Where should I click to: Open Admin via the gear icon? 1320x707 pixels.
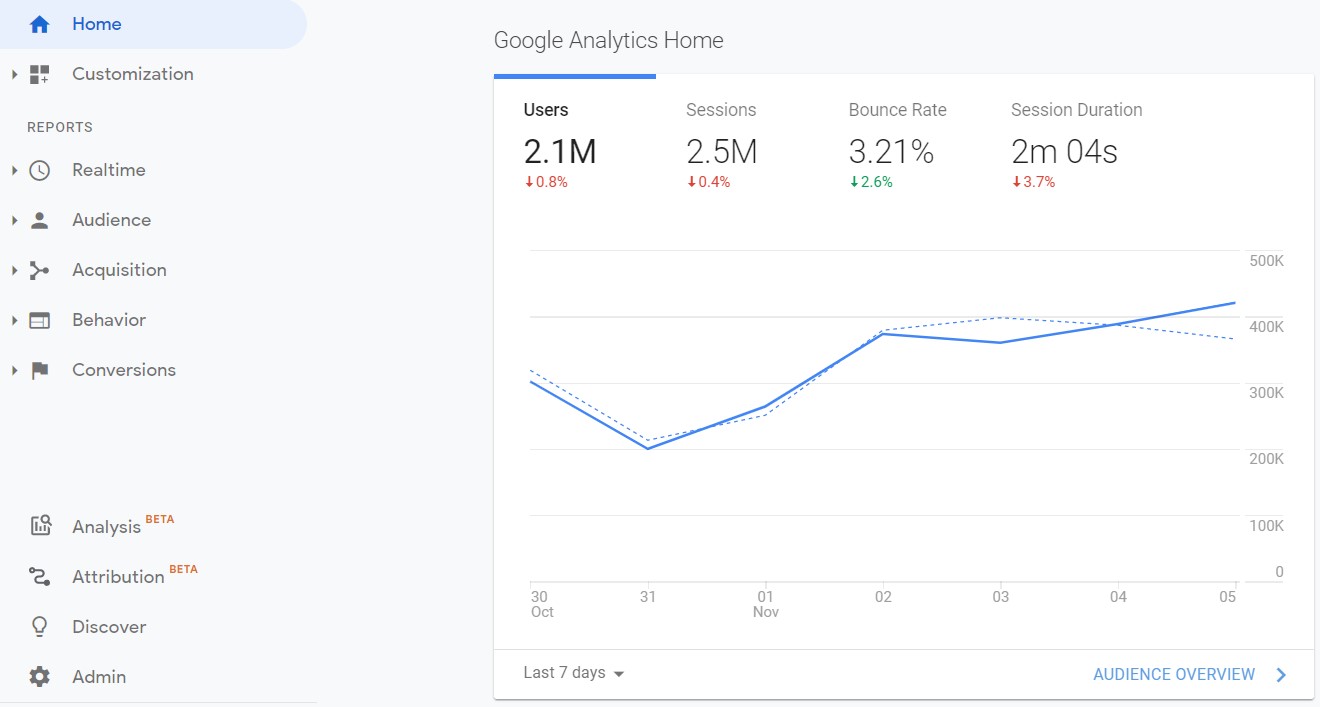[x=38, y=677]
